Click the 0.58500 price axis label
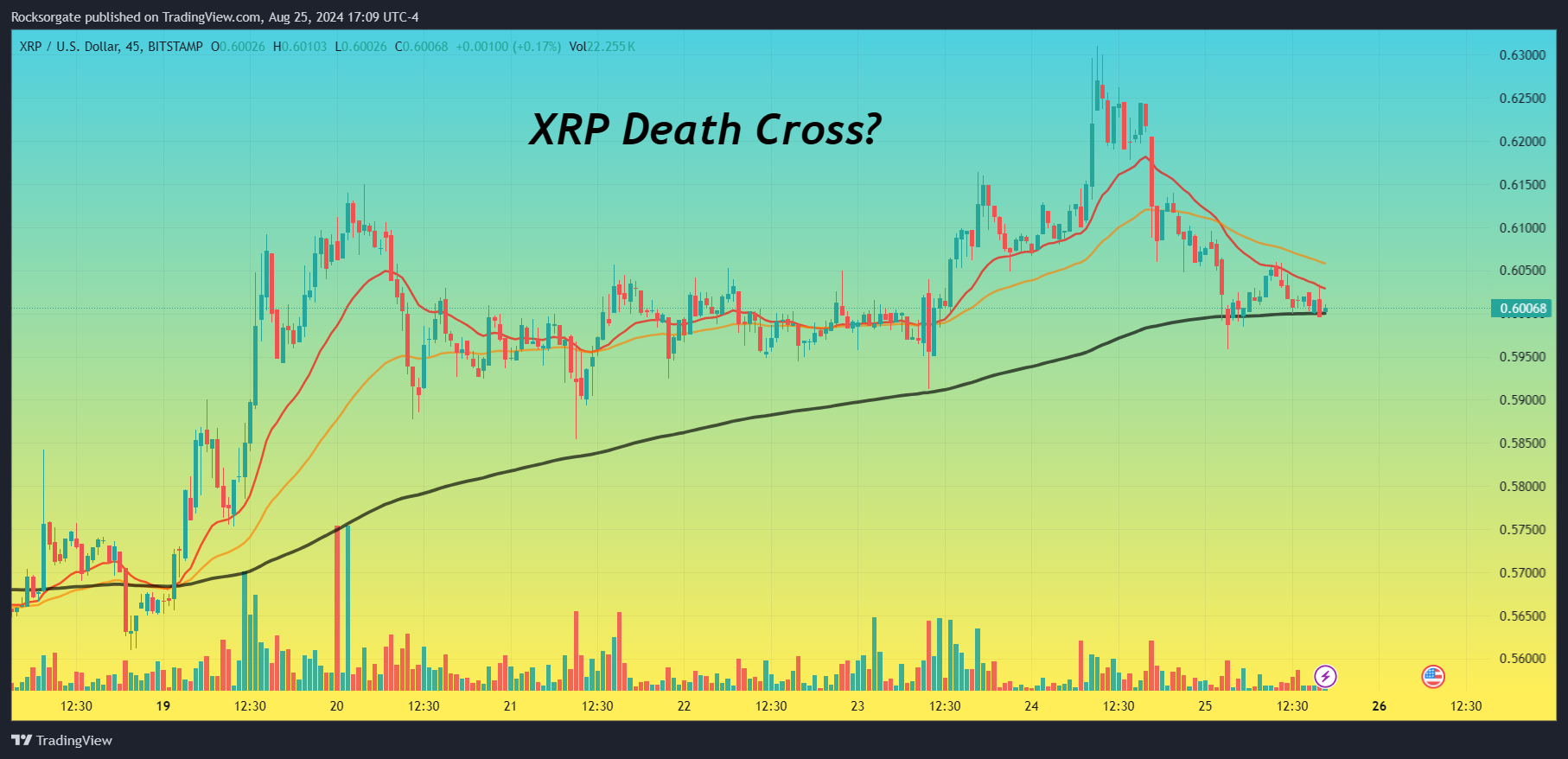Viewport: 1568px width, 759px height. click(1522, 443)
